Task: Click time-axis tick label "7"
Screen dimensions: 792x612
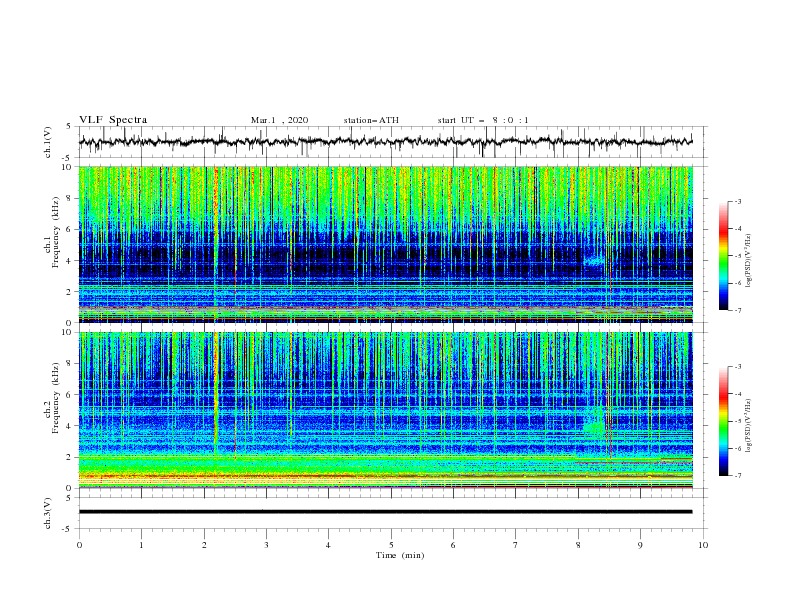Action: [x=516, y=545]
